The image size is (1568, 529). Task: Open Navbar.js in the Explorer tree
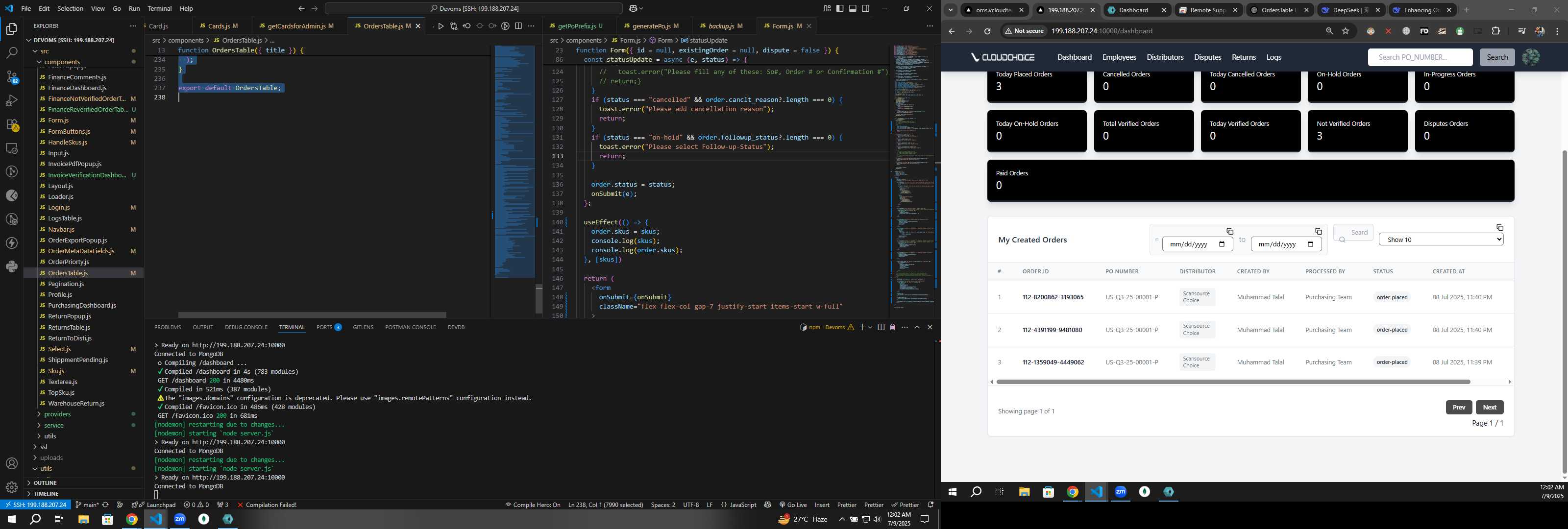[x=61, y=230]
